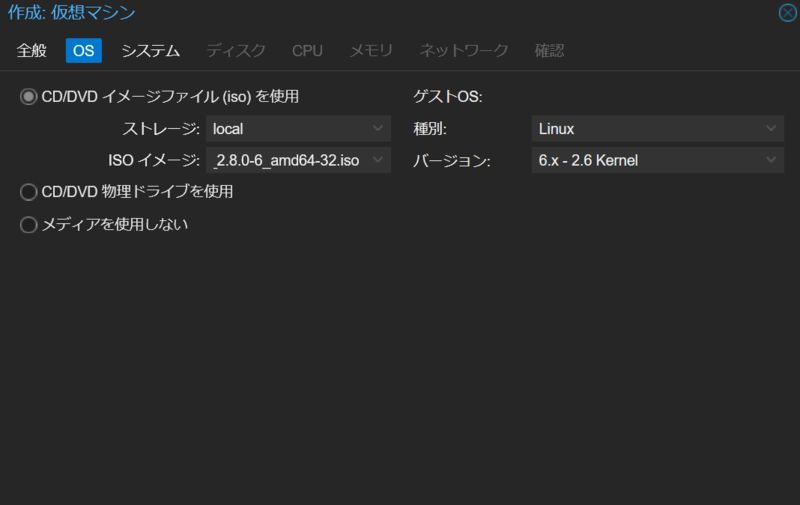This screenshot has height=505, width=800.
Task: Open the 確認 tab
Action: click(549, 50)
